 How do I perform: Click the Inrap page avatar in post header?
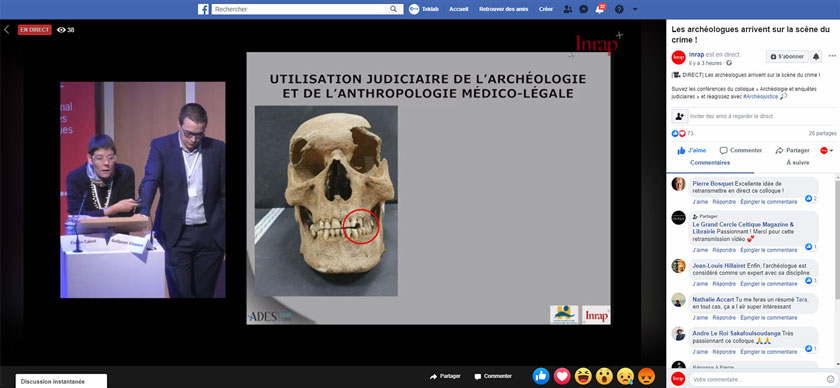pyautogui.click(x=678, y=57)
